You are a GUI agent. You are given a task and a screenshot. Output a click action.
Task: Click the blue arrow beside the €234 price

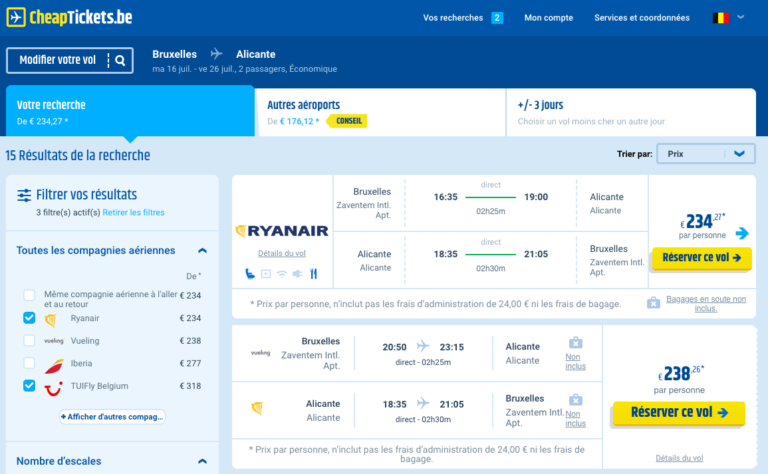click(x=742, y=233)
